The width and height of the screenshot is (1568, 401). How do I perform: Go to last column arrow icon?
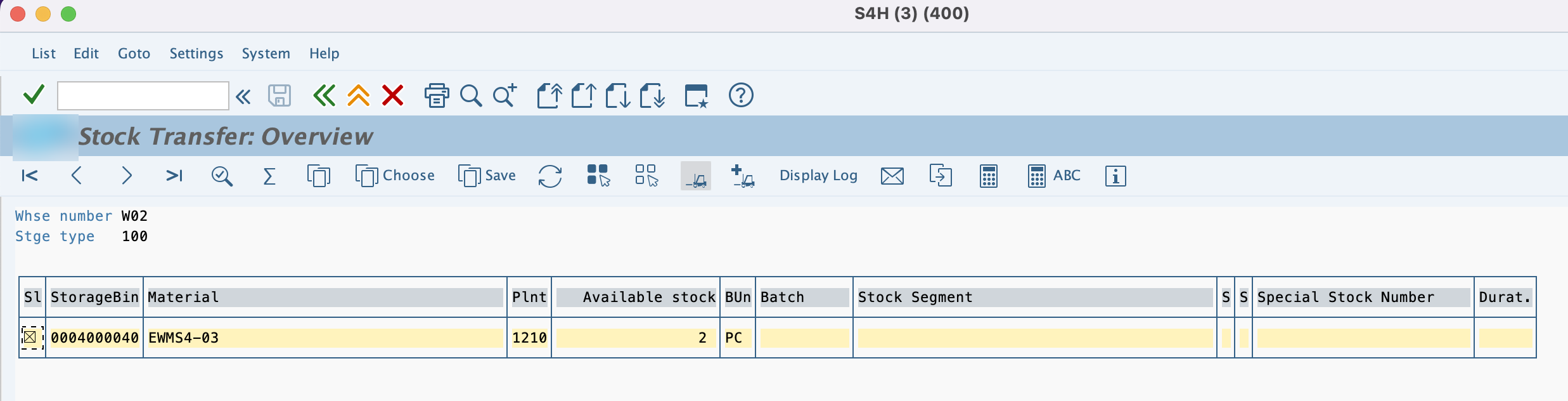point(174,176)
